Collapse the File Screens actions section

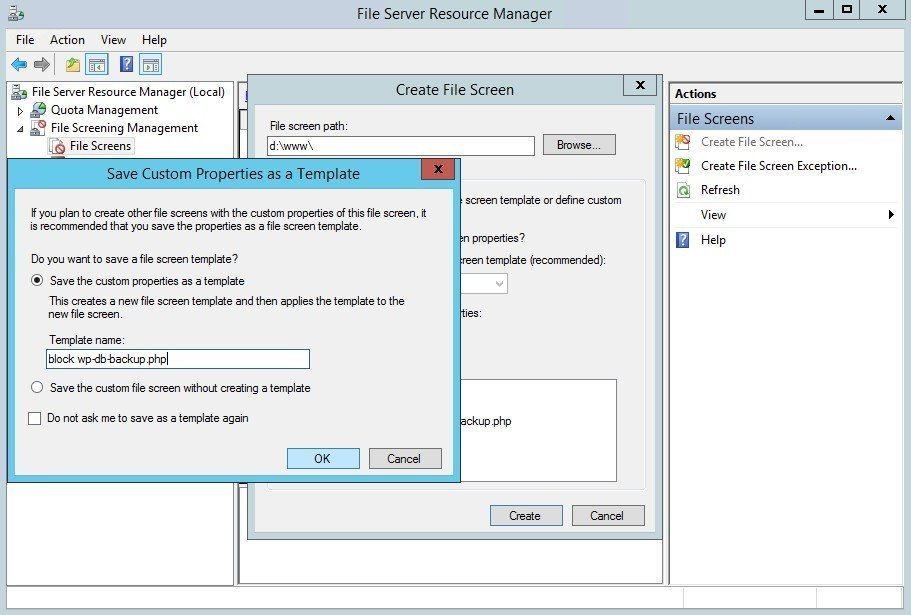coord(891,119)
